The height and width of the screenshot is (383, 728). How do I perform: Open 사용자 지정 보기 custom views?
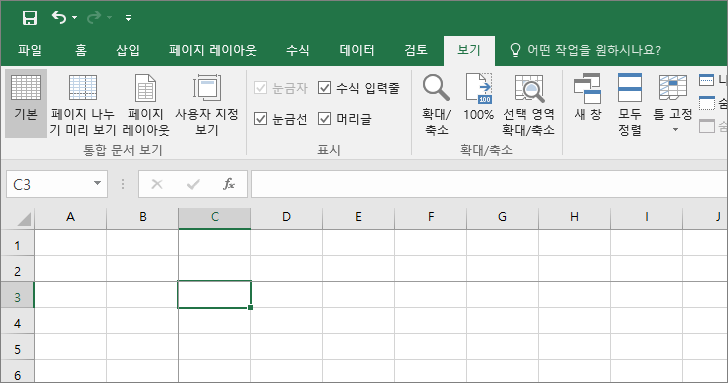coord(207,104)
